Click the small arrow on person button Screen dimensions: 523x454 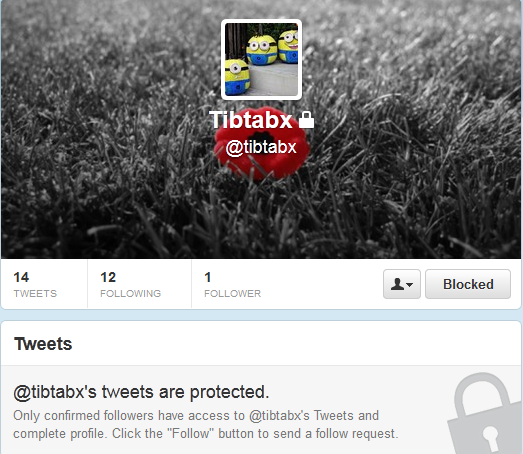pos(410,285)
